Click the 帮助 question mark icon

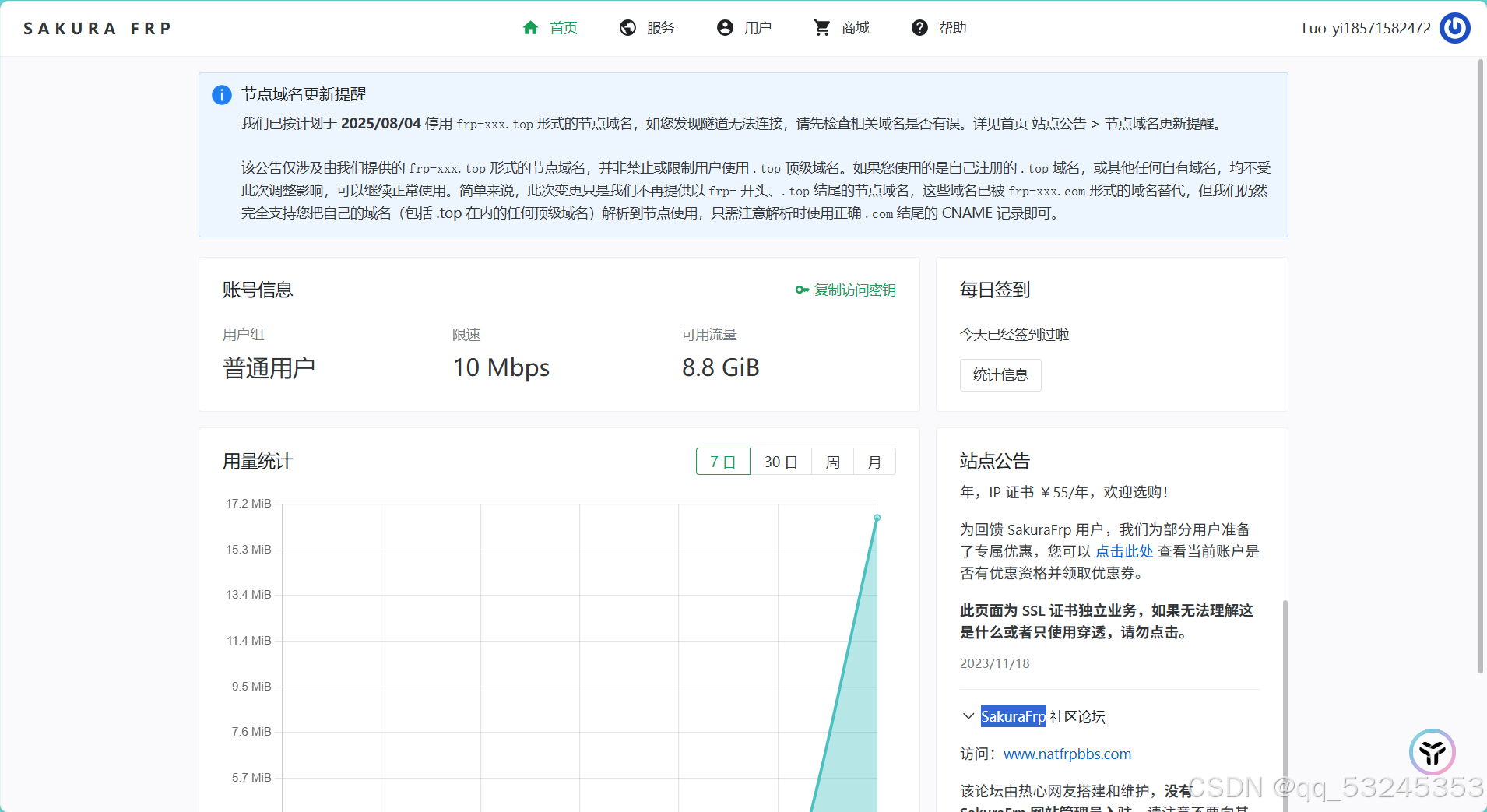(919, 27)
